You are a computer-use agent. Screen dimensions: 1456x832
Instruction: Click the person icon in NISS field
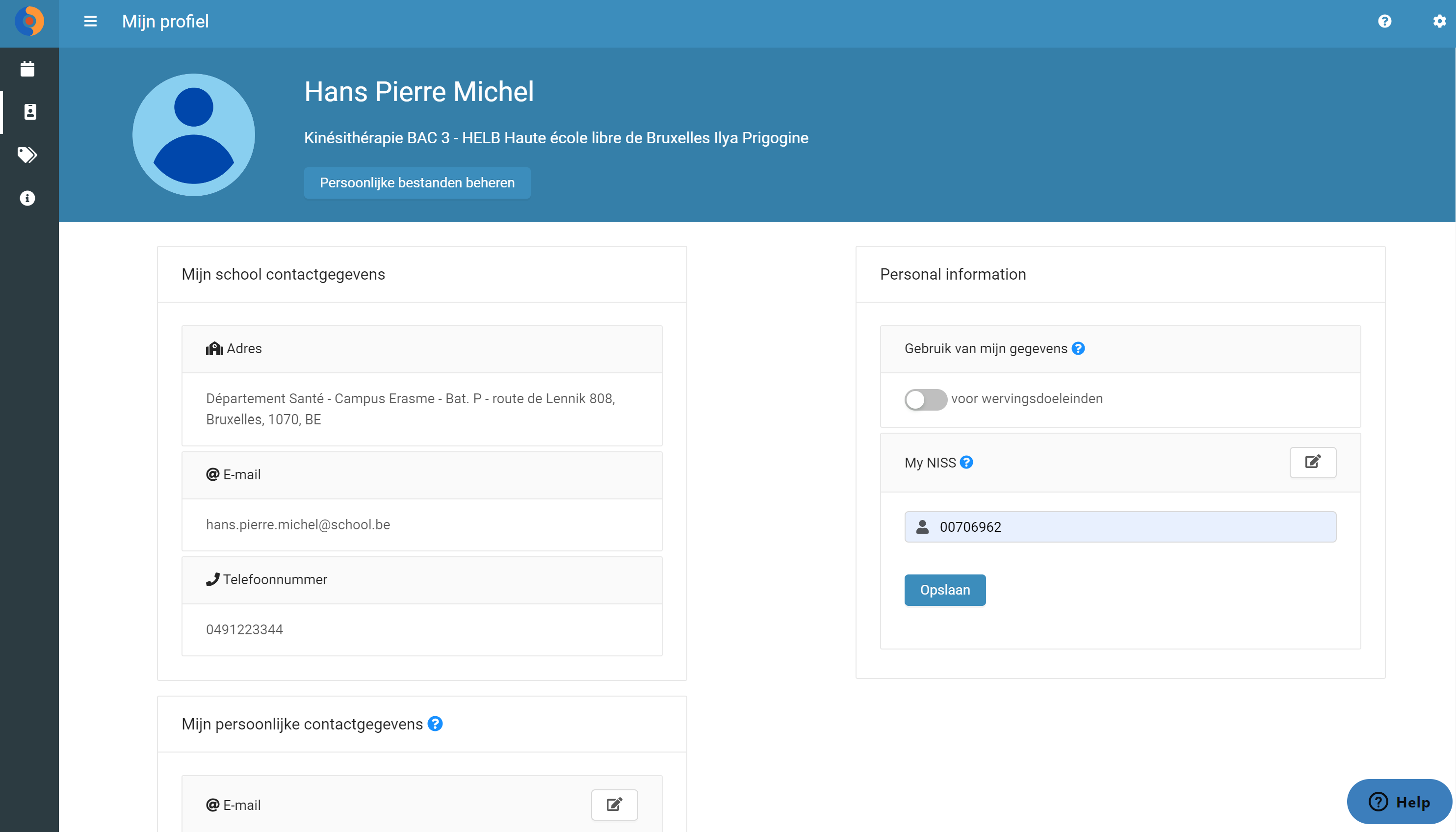922,527
